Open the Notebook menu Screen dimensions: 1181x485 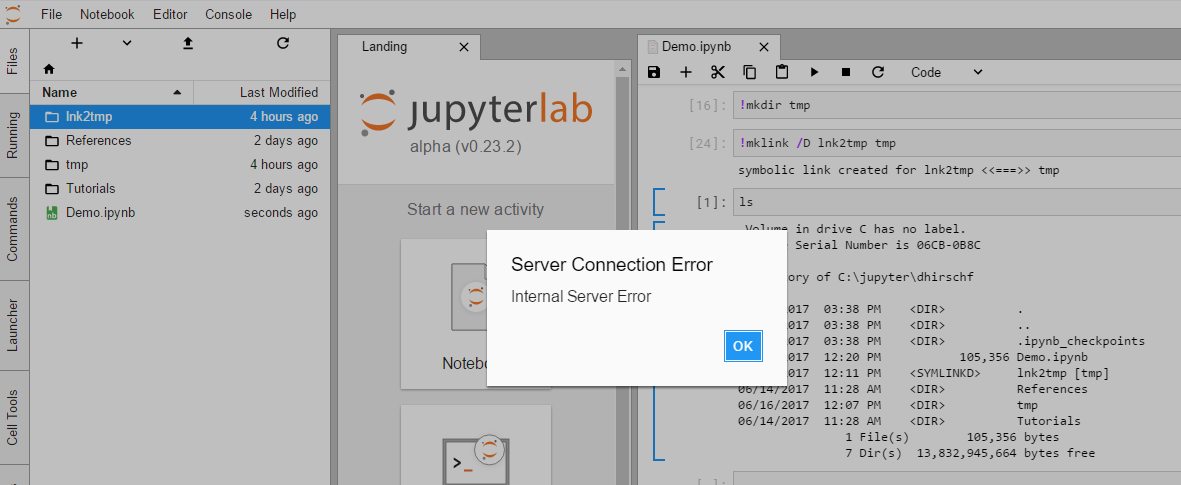coord(107,14)
